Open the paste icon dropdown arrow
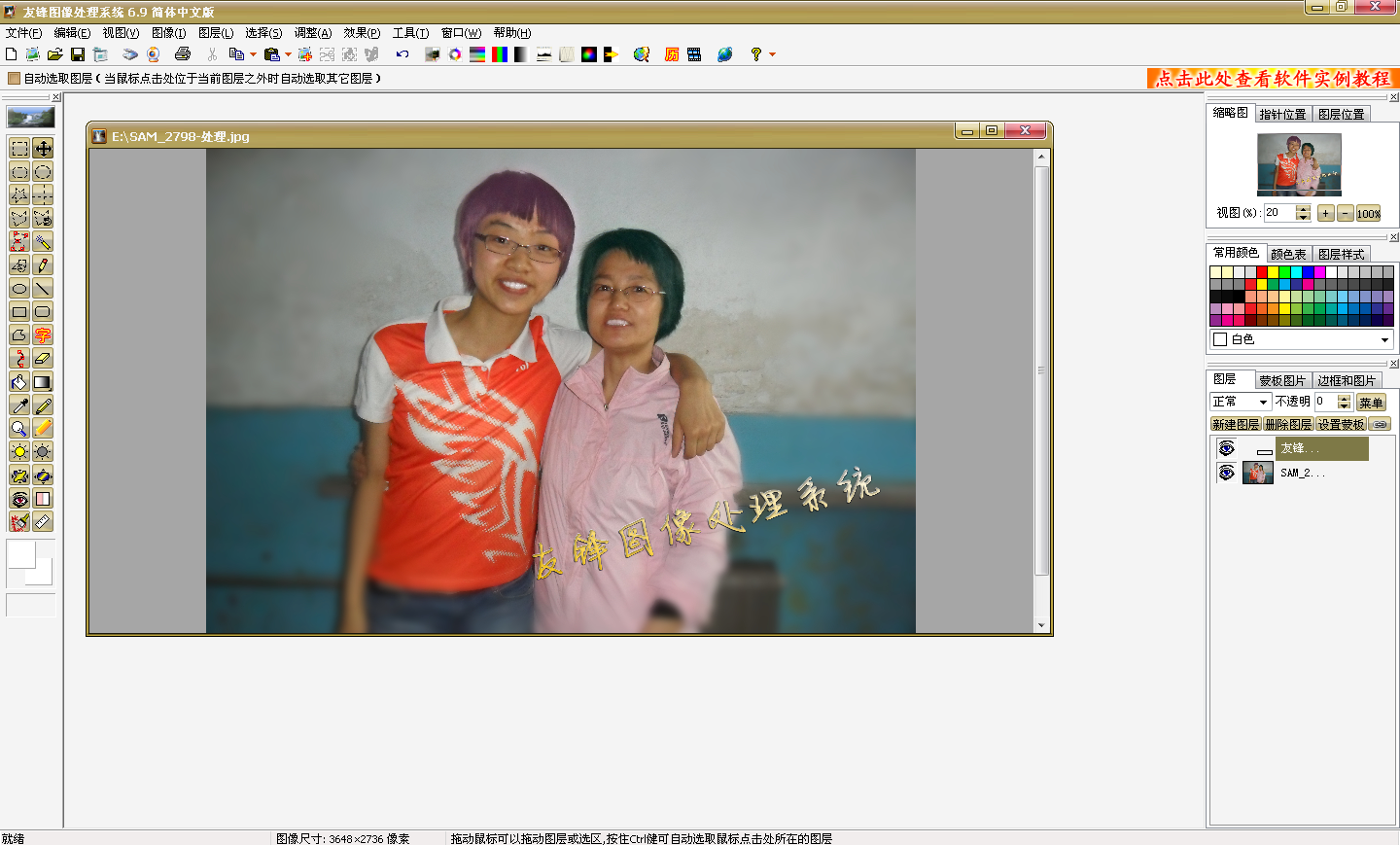This screenshot has height=845, width=1400. (x=288, y=54)
